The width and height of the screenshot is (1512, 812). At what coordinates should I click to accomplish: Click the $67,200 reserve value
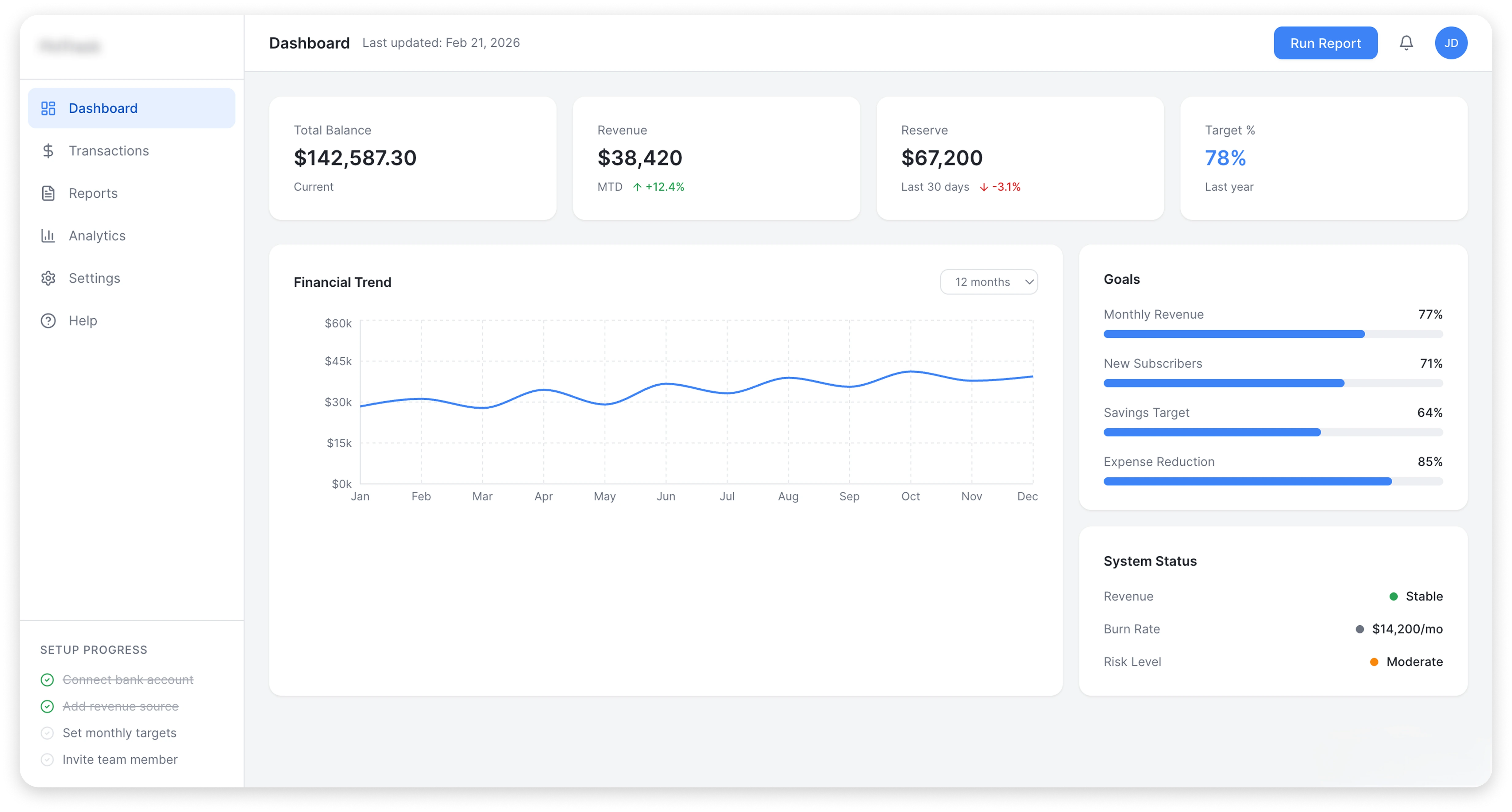[x=942, y=158]
